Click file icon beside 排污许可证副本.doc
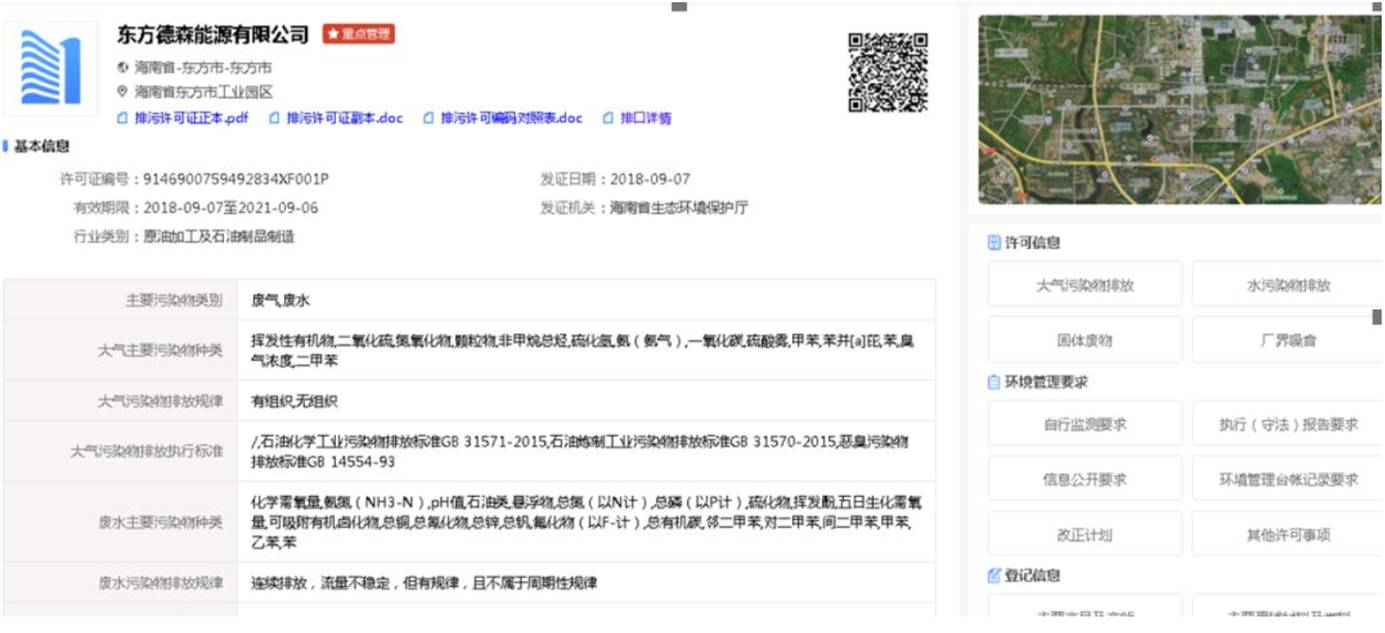 click(x=275, y=118)
